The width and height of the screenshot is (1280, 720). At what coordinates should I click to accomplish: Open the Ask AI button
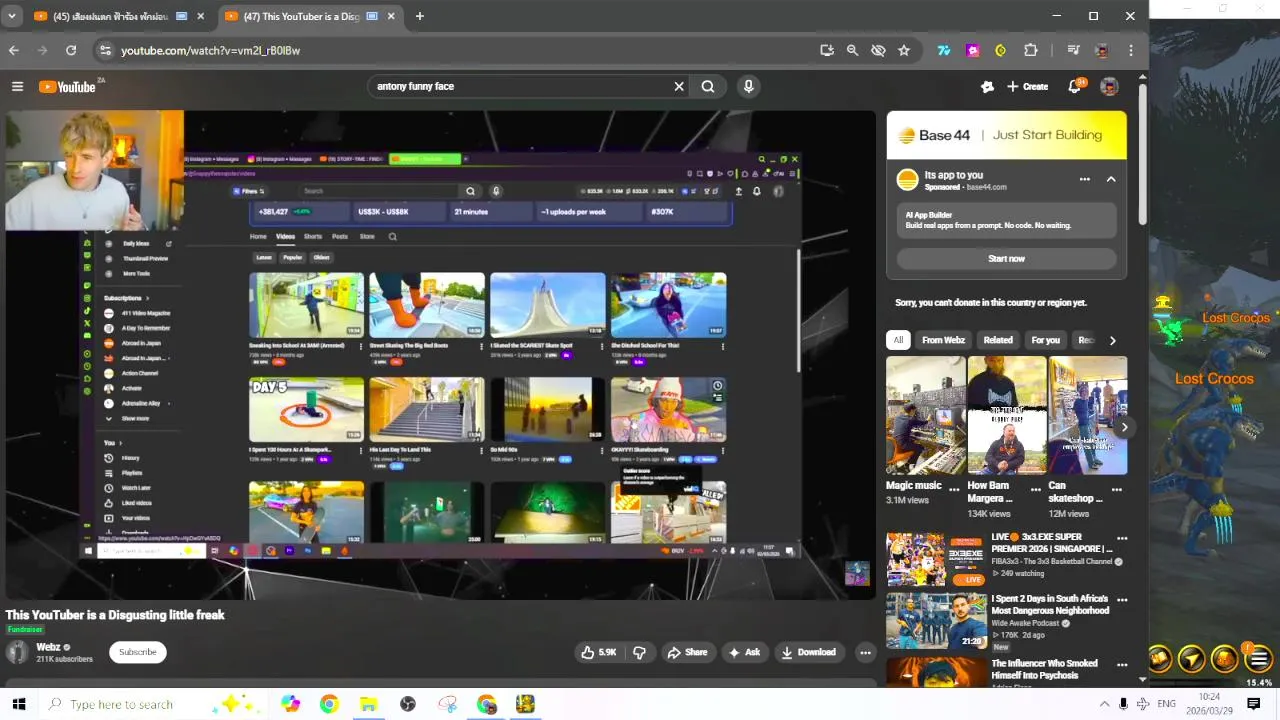click(x=744, y=652)
